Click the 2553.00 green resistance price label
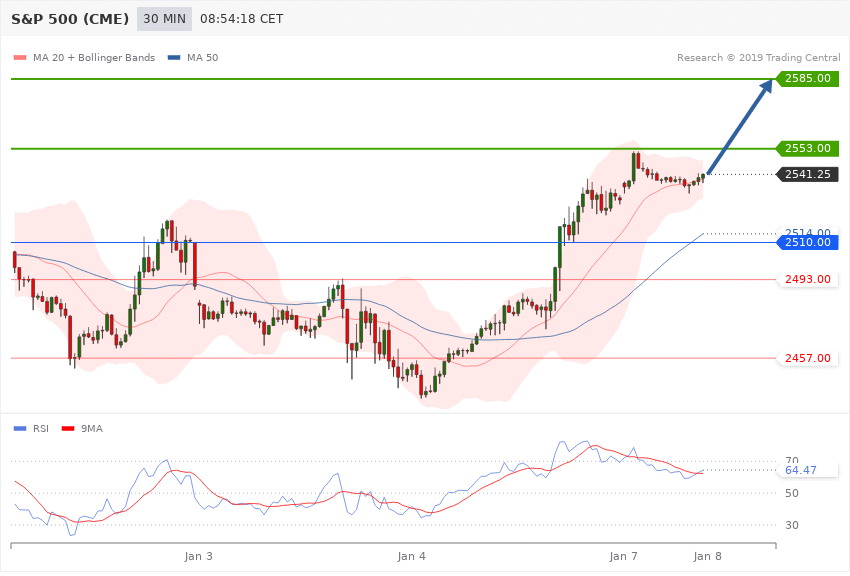 point(808,148)
